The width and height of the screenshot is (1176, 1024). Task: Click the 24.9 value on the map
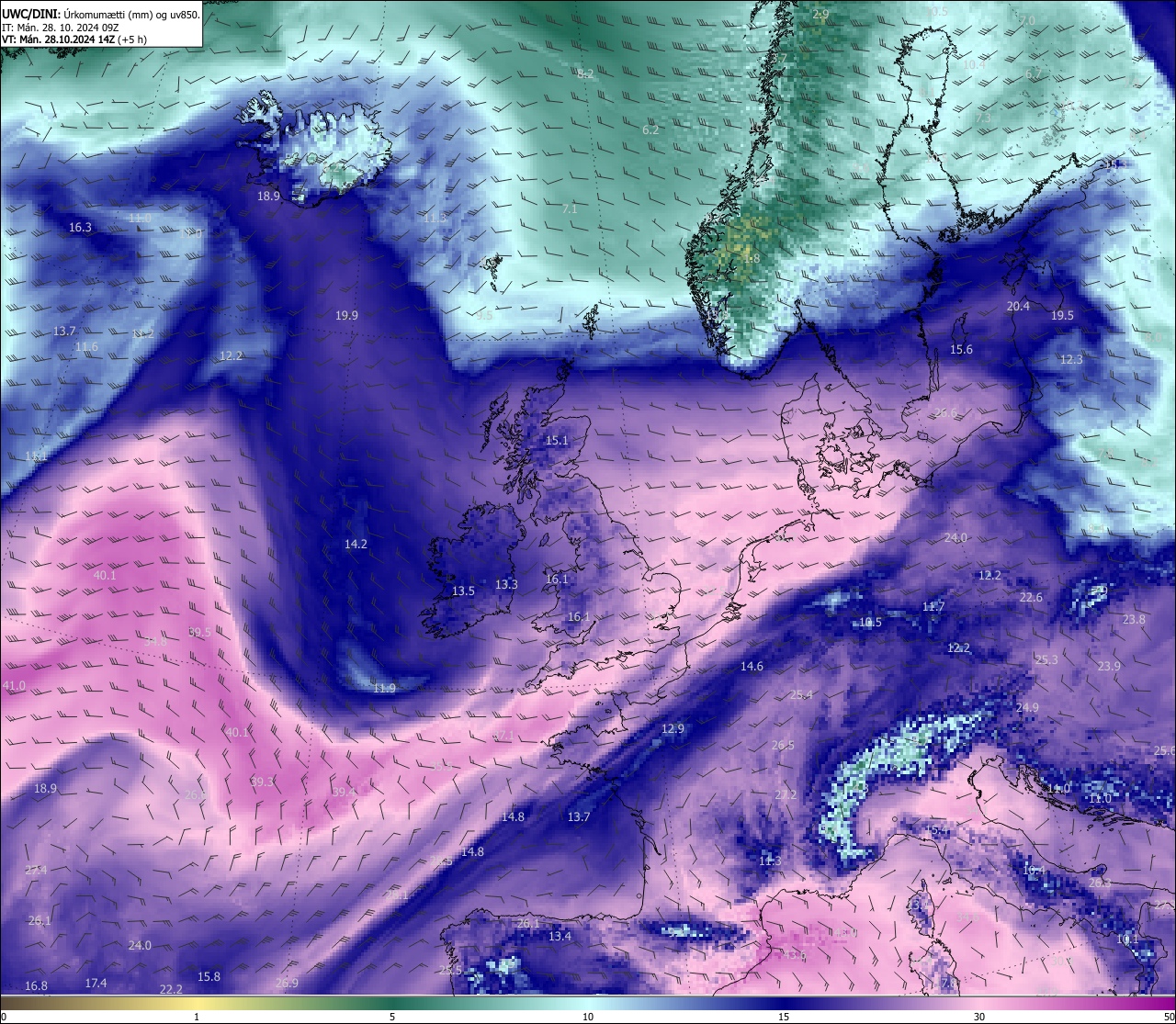1027,707
